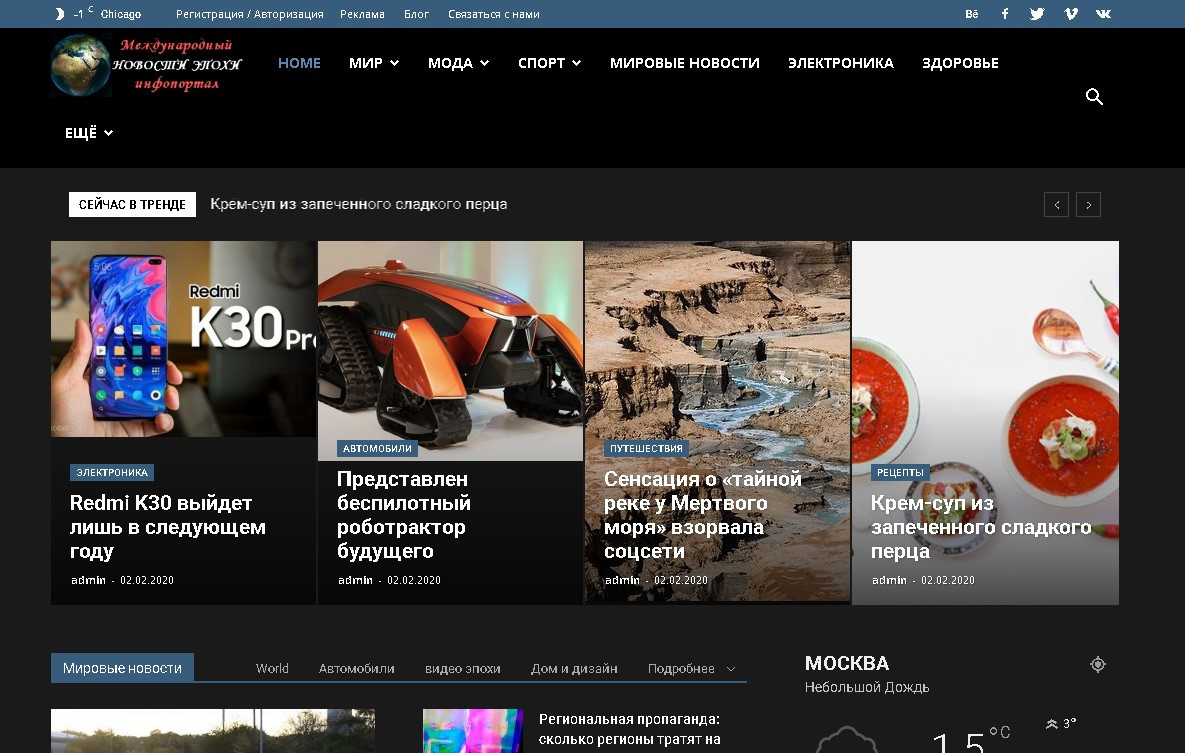
Task: Open the Facebook social link
Action: click(x=1004, y=14)
